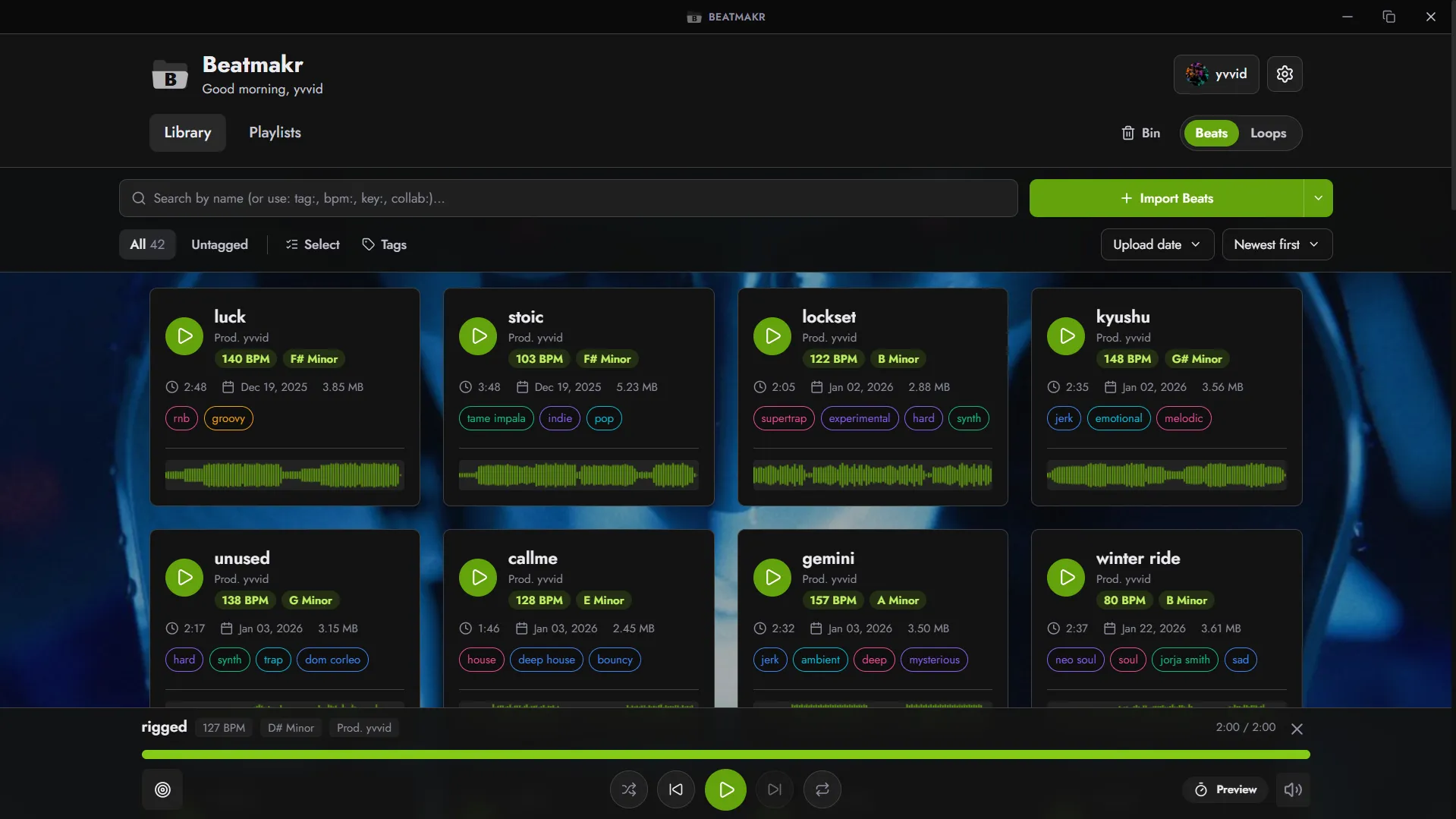
Task: Play the kyushu beat
Action: [x=1066, y=336]
